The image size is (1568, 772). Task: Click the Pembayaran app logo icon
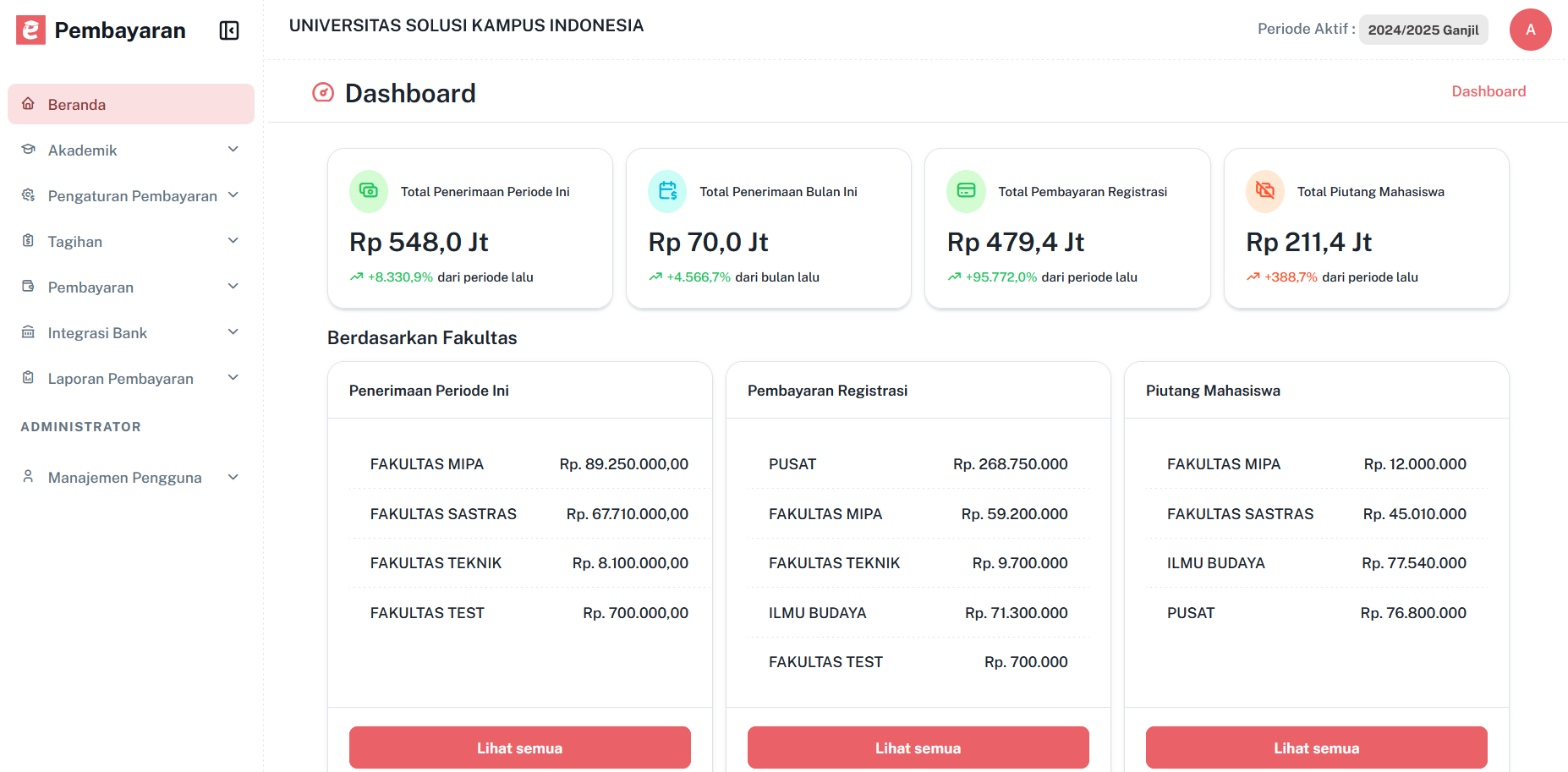pyautogui.click(x=30, y=30)
